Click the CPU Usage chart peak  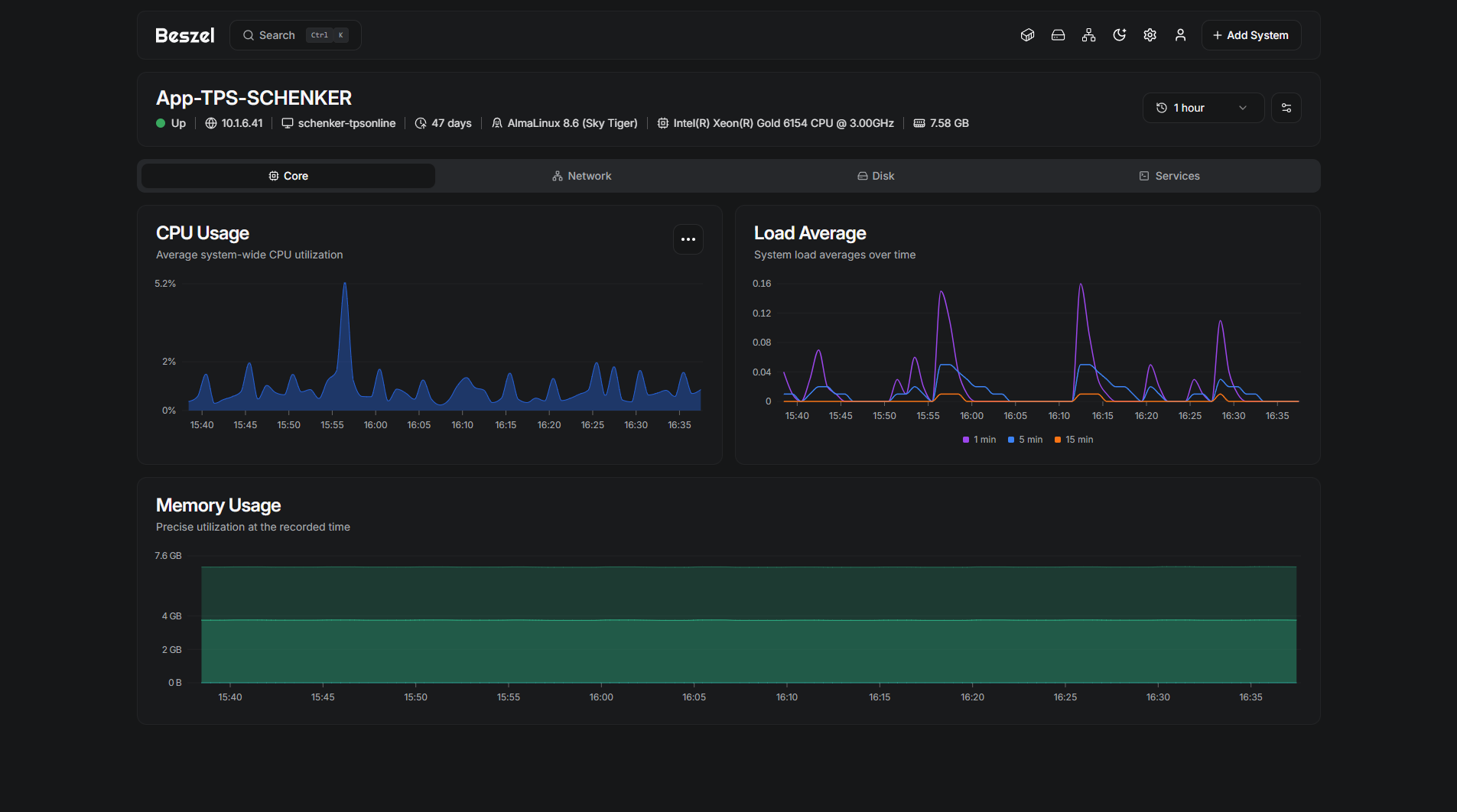pos(345,284)
